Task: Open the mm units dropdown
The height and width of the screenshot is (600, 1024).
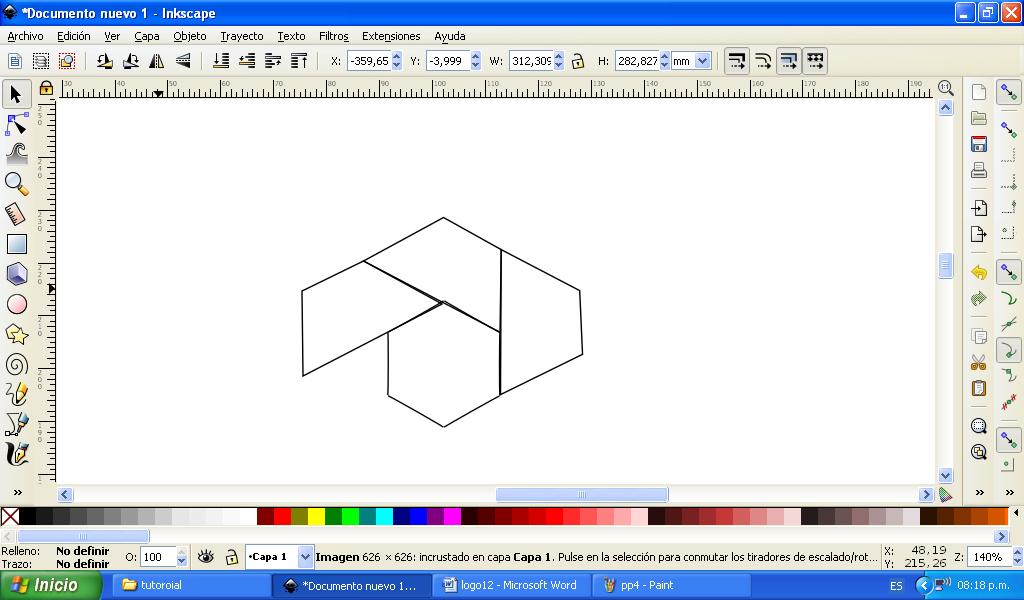Action: [x=702, y=61]
